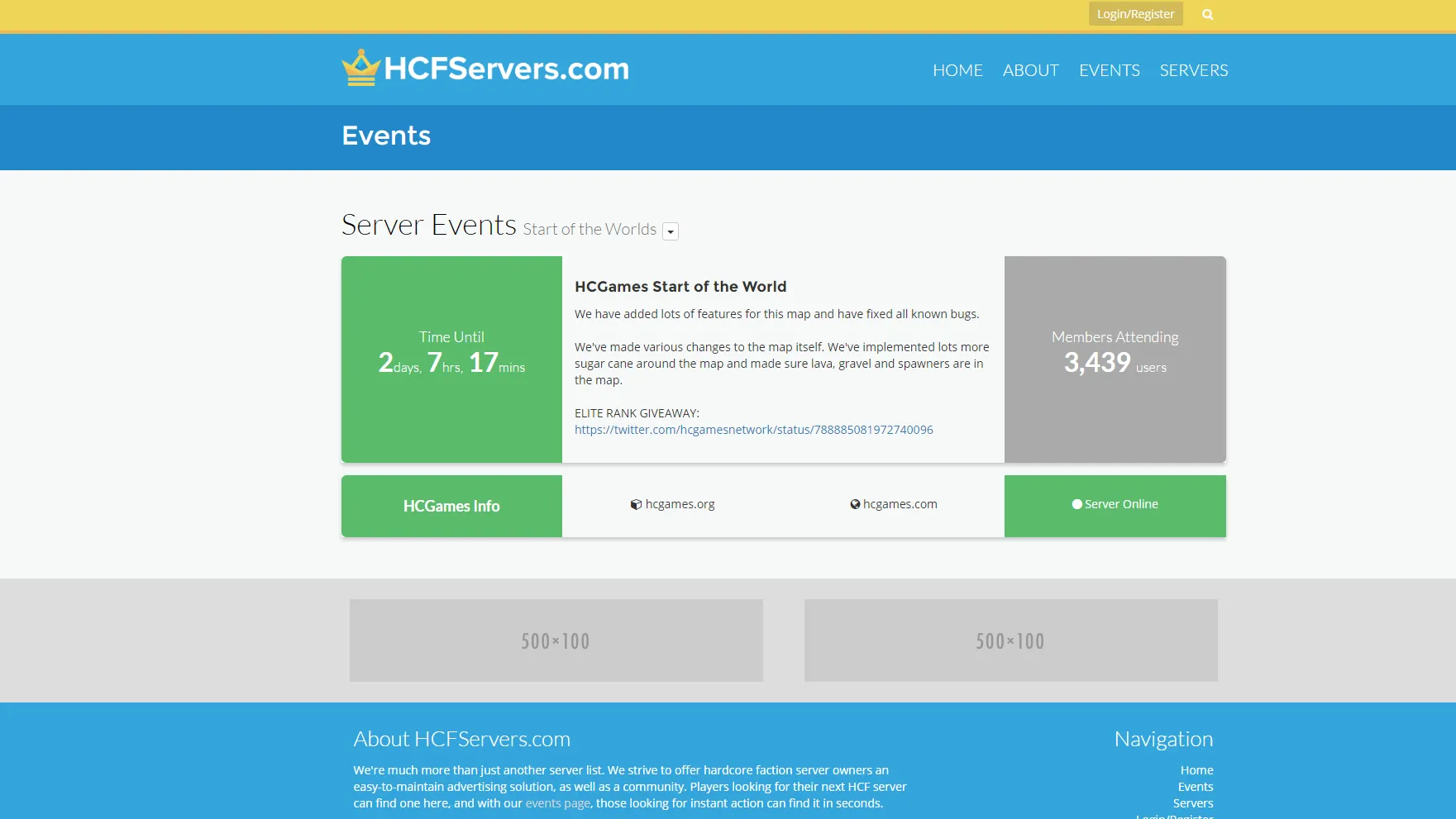Click the cube icon beside hcgames.org
Screen dimensions: 1456x819
point(636,504)
